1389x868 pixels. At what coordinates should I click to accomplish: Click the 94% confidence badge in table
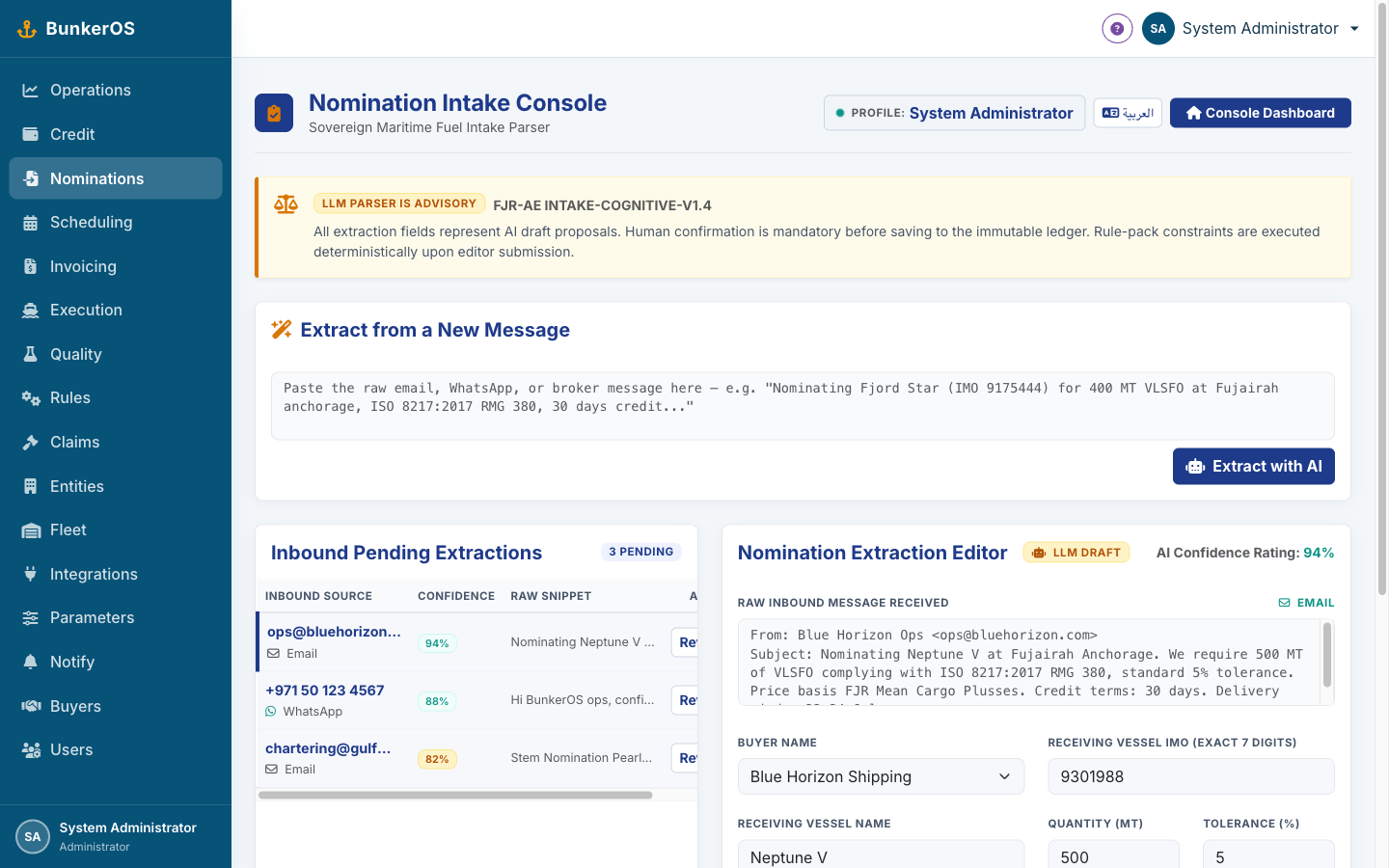coord(437,643)
